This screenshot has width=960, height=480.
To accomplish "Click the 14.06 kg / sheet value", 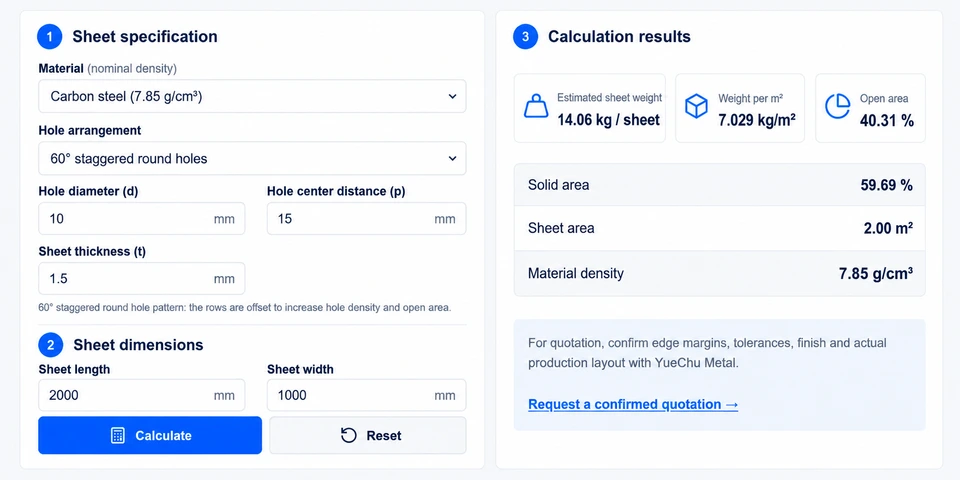I will click(609, 119).
